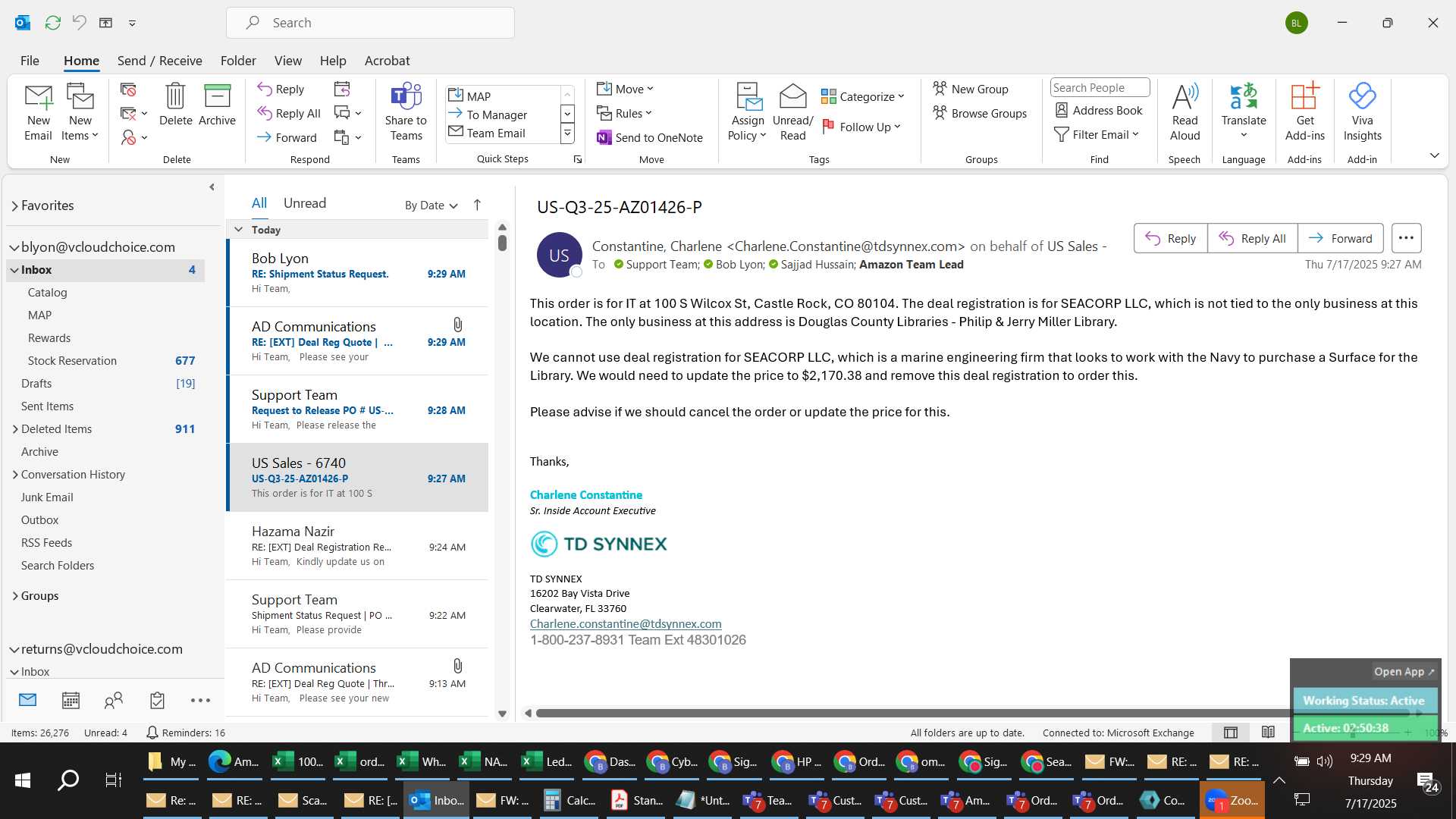
Task: Show All messages filter
Action: (x=259, y=203)
